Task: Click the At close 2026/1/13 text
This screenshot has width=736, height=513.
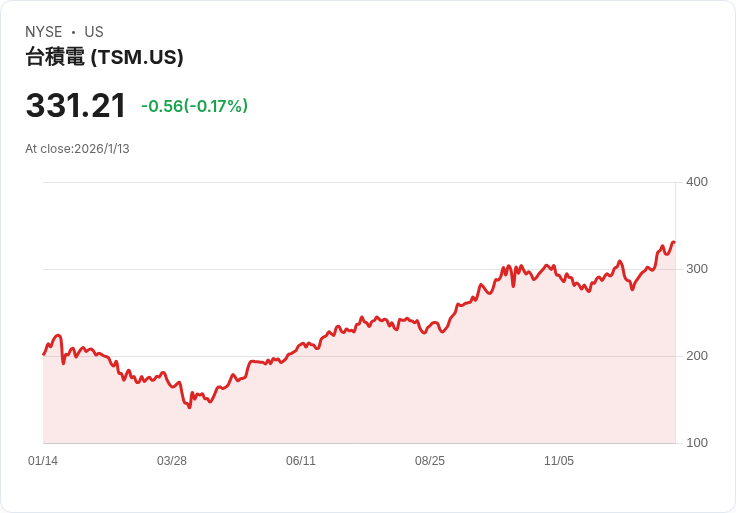Action: (x=77, y=149)
